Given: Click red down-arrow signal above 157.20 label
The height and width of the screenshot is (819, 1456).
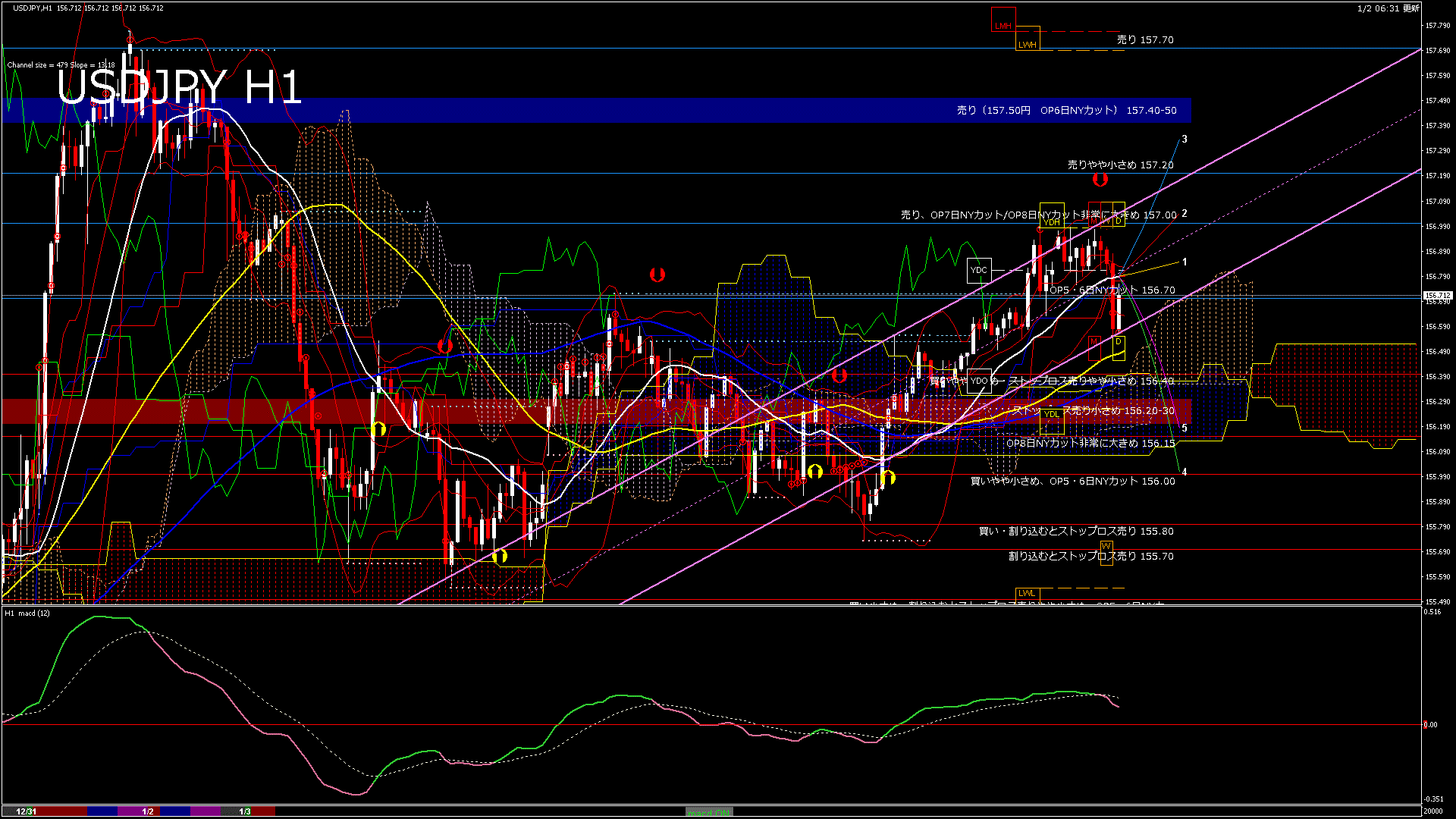Looking at the screenshot, I should pyautogui.click(x=1100, y=179).
